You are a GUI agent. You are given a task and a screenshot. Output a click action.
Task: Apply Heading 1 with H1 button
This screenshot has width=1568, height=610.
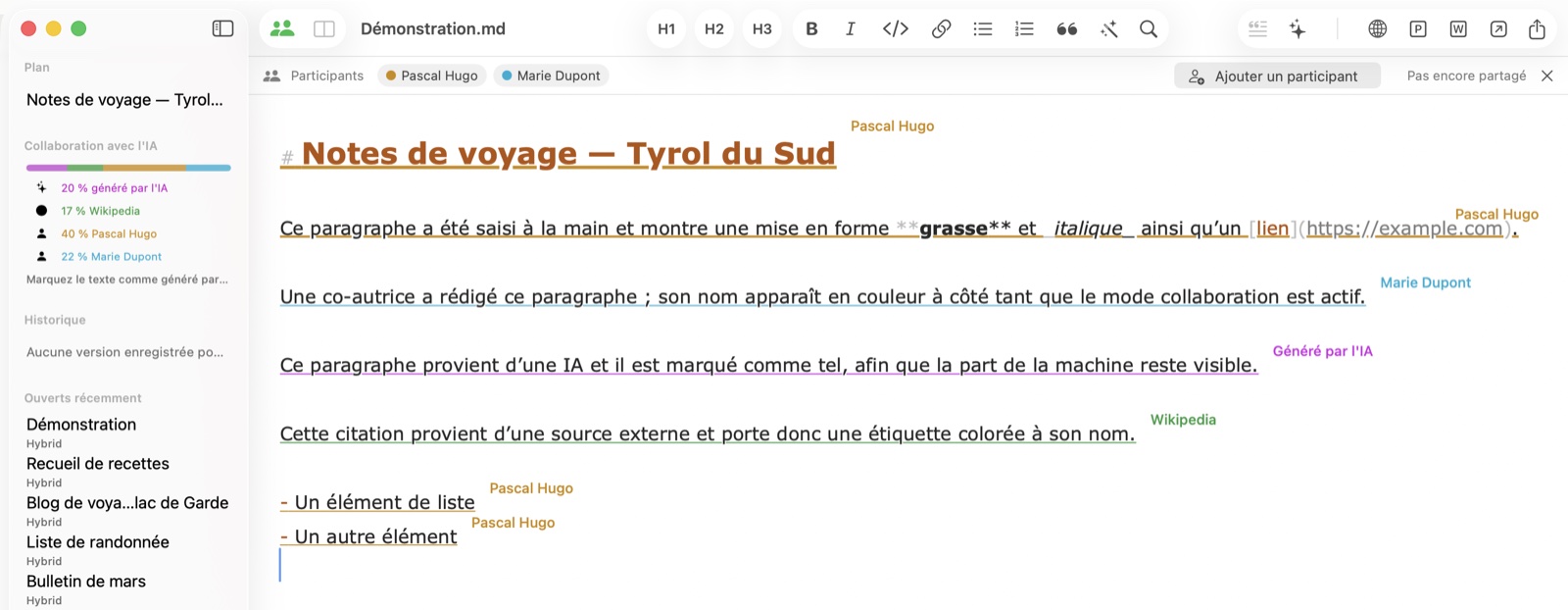pyautogui.click(x=666, y=28)
